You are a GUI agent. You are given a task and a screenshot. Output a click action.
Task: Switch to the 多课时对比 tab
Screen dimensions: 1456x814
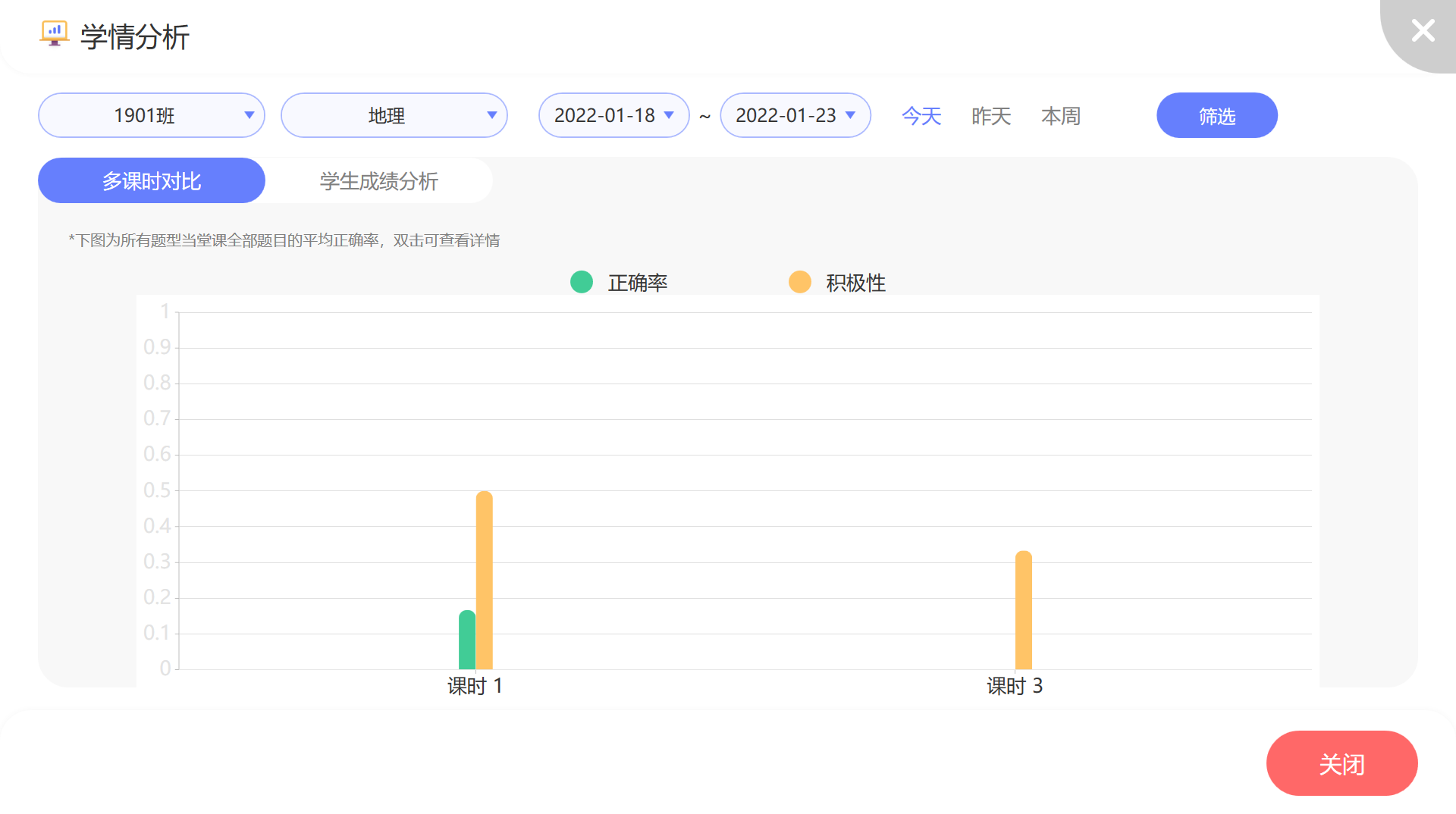pos(152,181)
